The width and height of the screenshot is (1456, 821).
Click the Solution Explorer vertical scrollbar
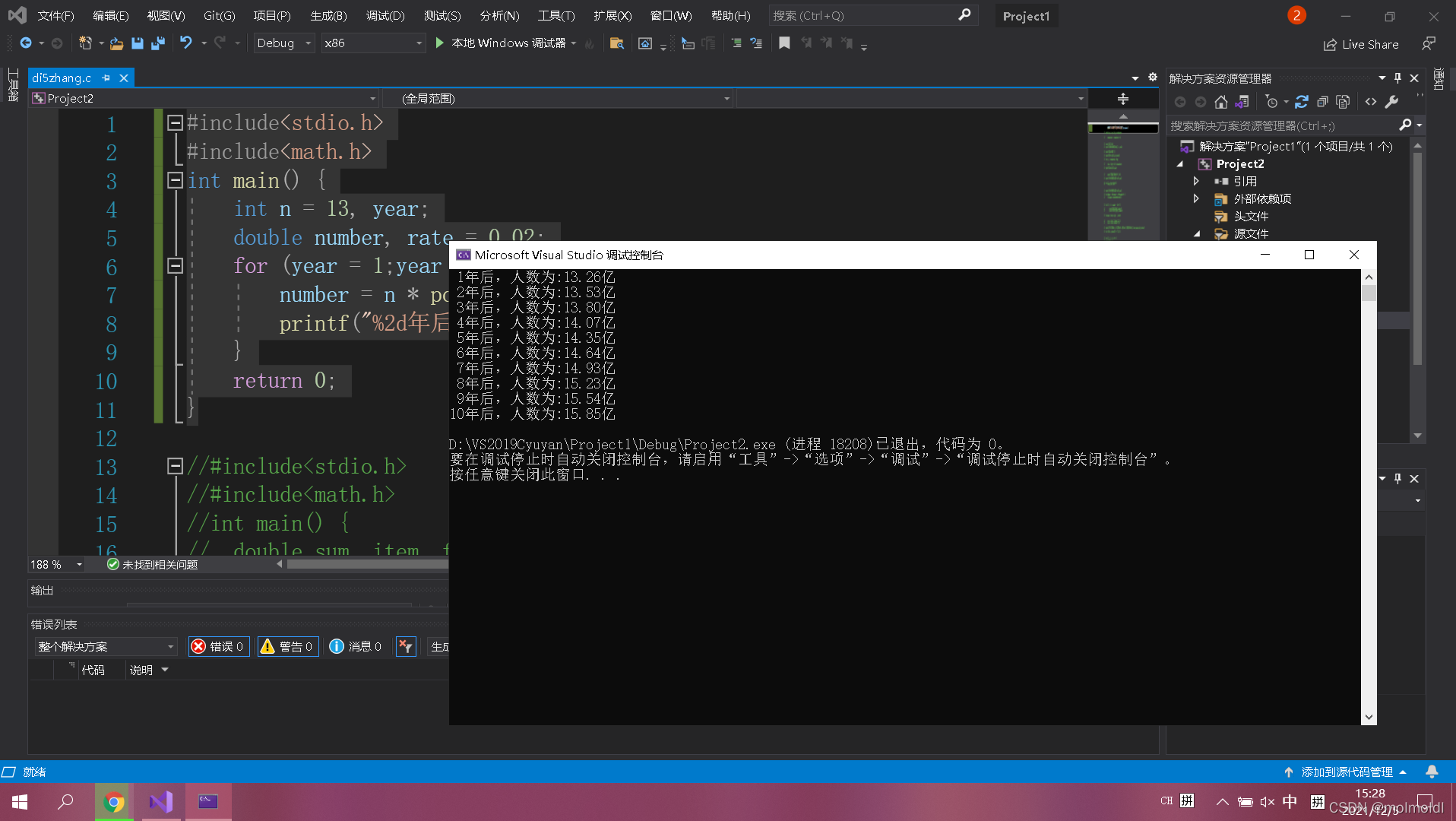coord(1417,258)
